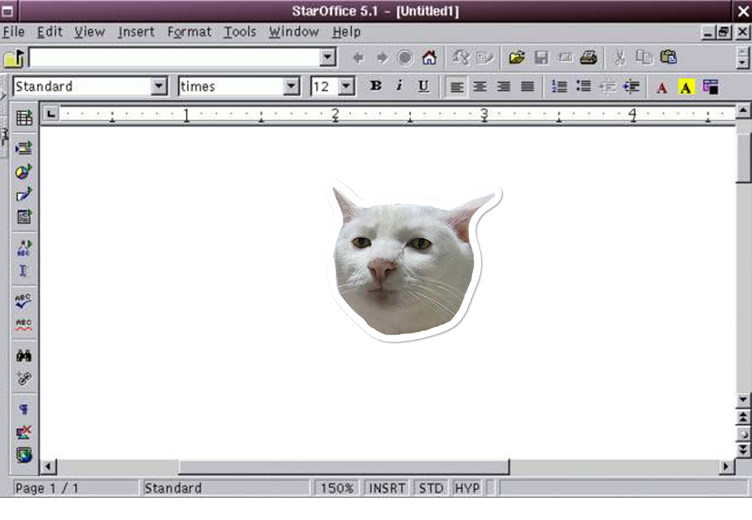Open the File menu
Screen dimensions: 752x520
click(13, 32)
